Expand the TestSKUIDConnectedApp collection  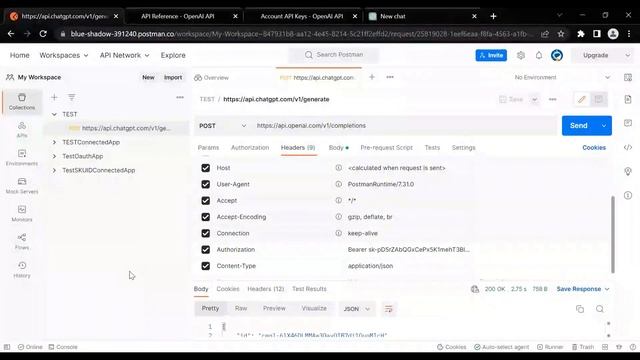pyautogui.click(x=54, y=170)
